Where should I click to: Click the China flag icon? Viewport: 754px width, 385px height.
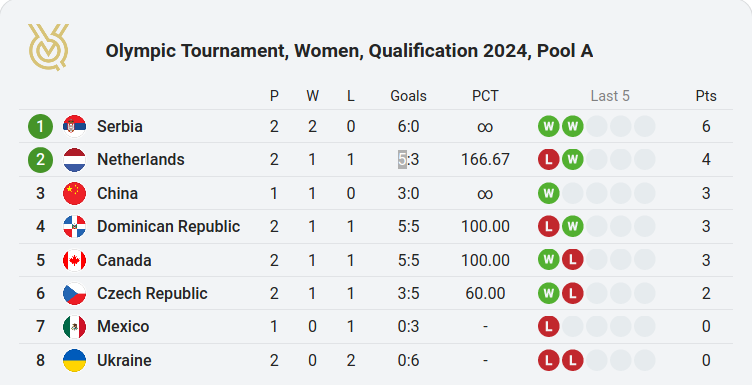tap(75, 193)
